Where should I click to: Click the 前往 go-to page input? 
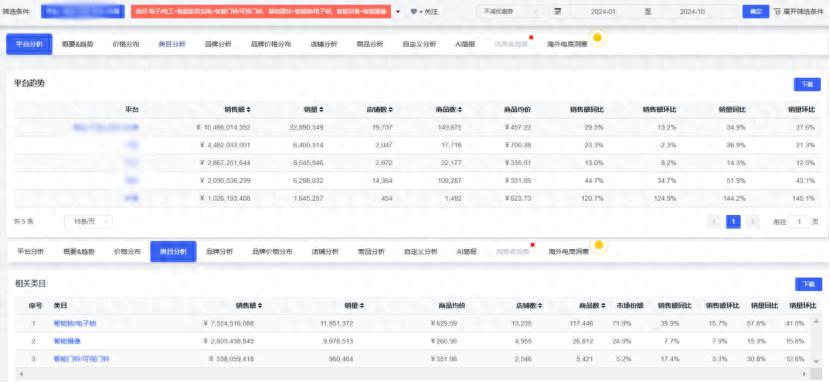pos(799,222)
